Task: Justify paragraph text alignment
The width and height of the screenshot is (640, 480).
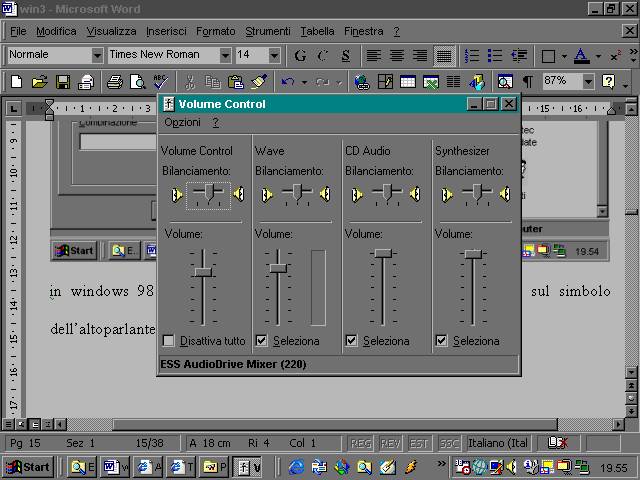Action: [444, 56]
